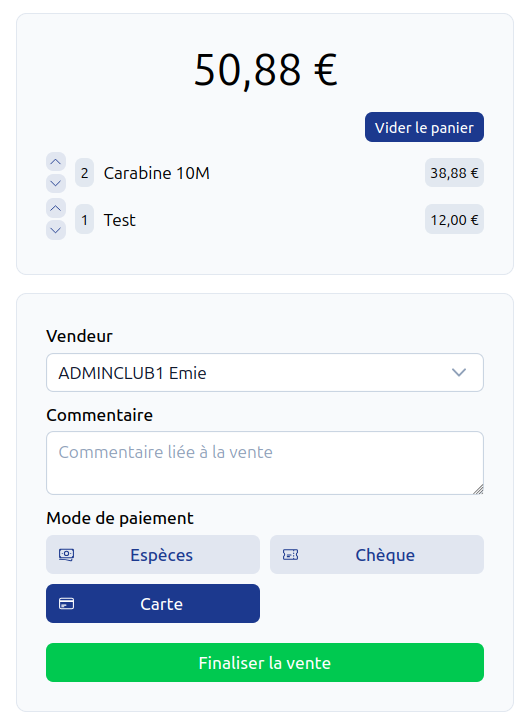530x725 pixels.
Task: Click the cash banknote icon on Espèces
Action: (66, 554)
